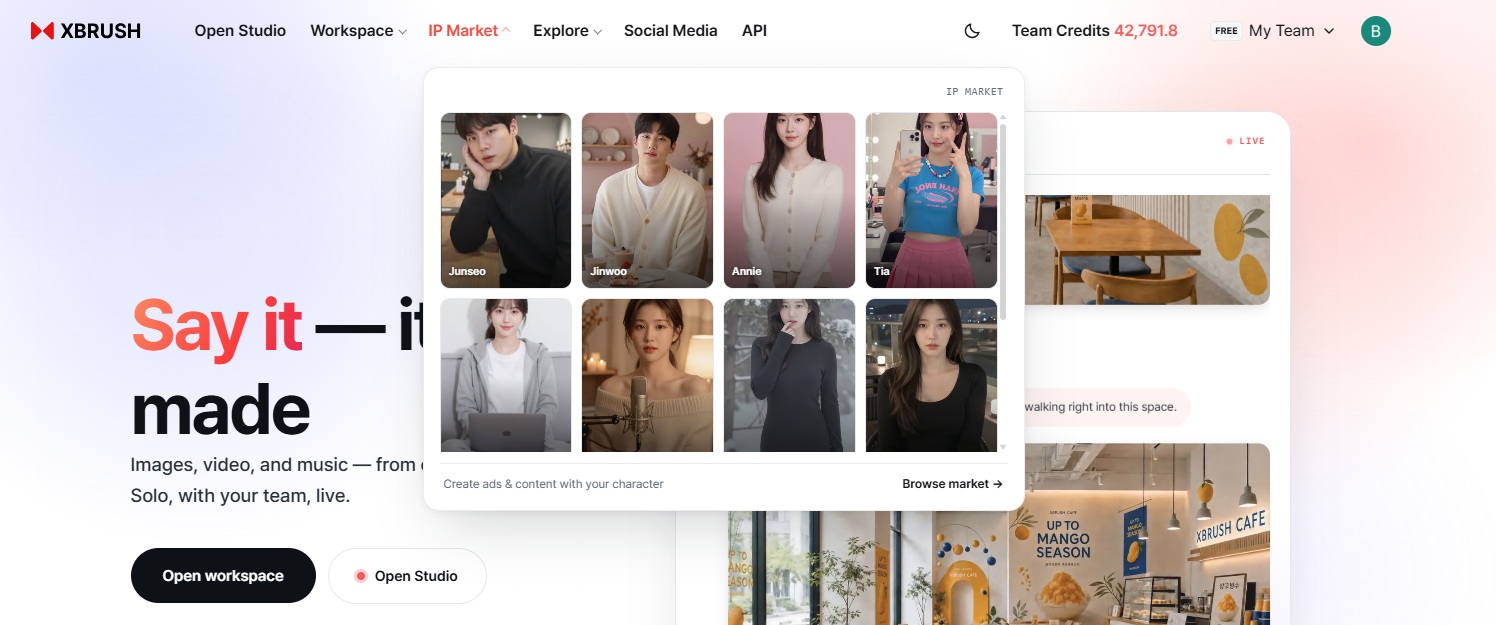
Task: View Team Credits 42,791.8 balance
Action: pyautogui.click(x=1095, y=31)
